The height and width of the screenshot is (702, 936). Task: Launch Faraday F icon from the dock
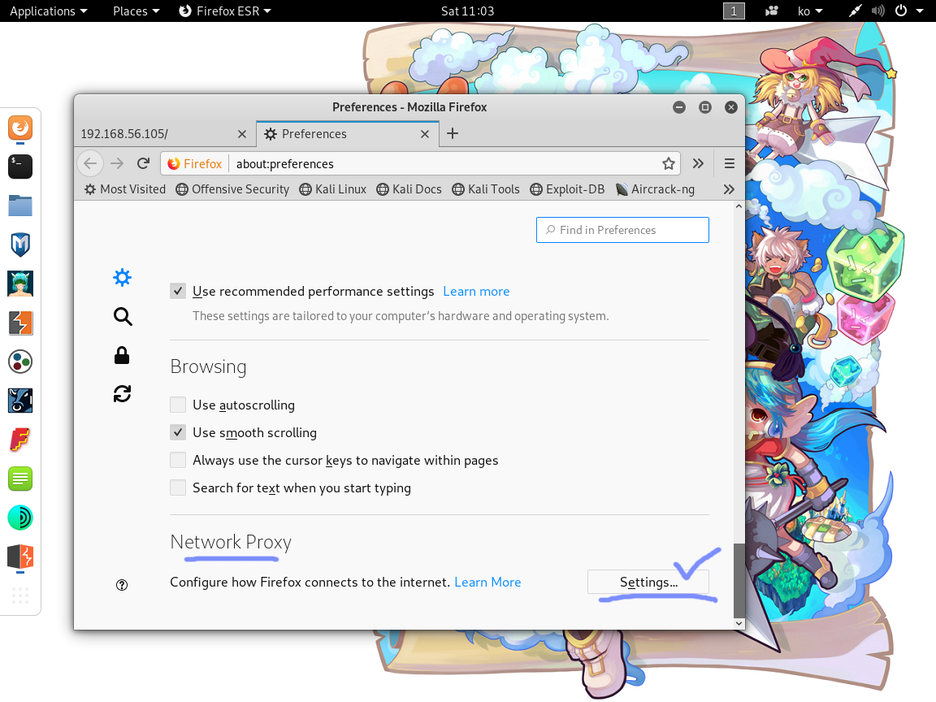click(20, 440)
